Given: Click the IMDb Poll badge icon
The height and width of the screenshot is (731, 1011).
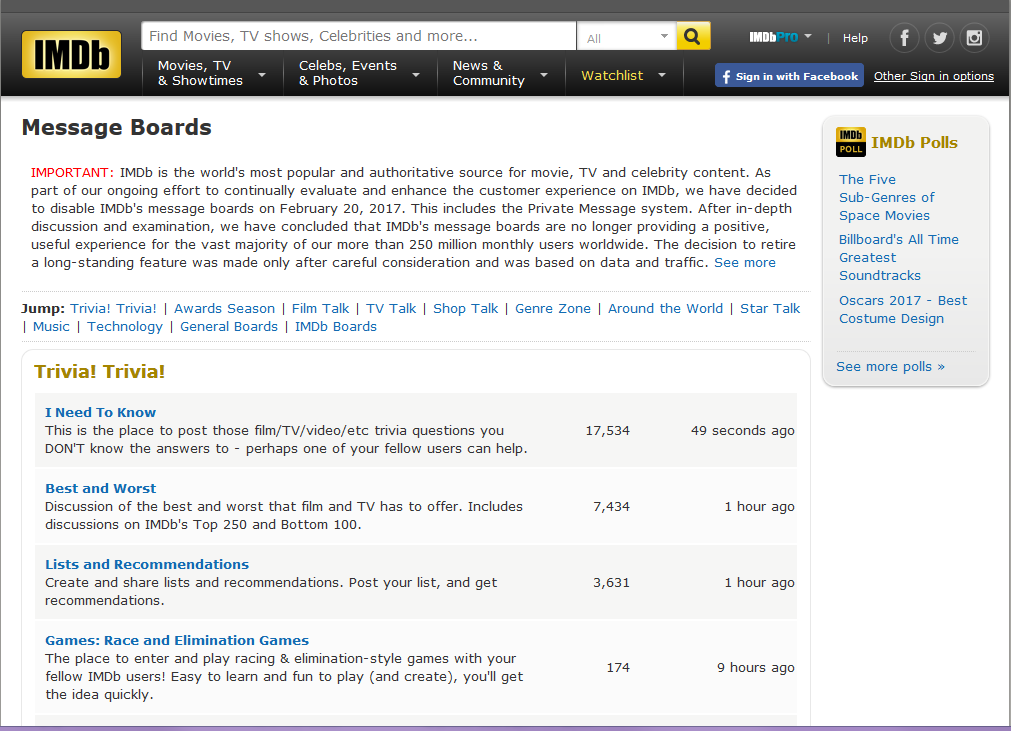Looking at the screenshot, I should pyautogui.click(x=850, y=142).
